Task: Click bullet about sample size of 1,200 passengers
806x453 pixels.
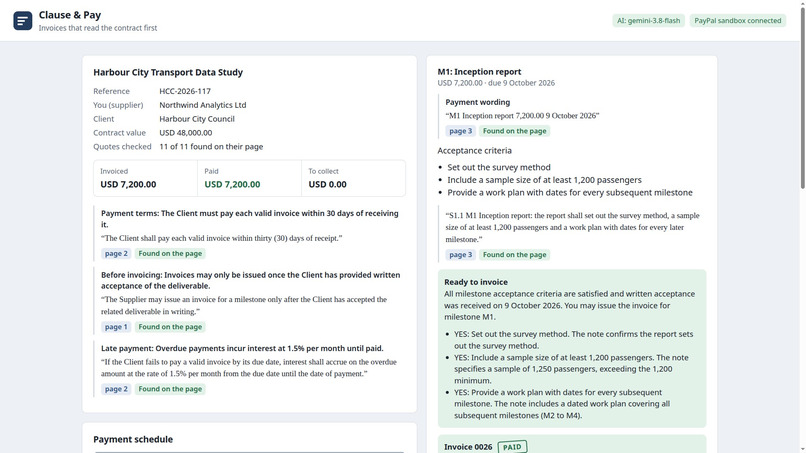Action: pyautogui.click(x=544, y=180)
